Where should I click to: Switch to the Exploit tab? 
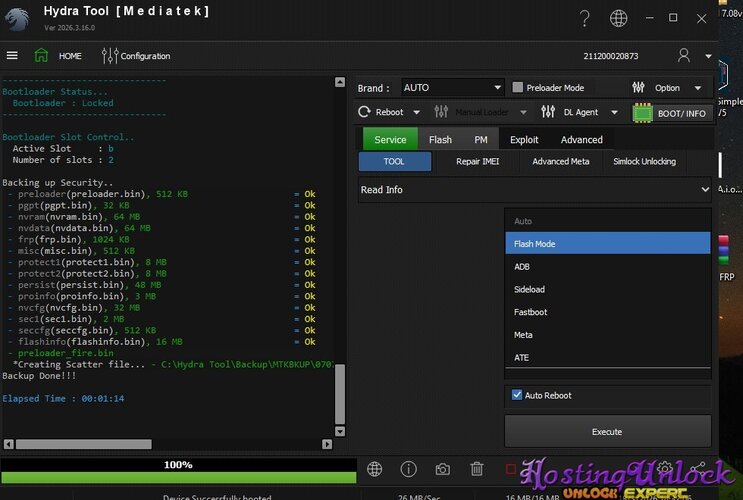(x=524, y=140)
